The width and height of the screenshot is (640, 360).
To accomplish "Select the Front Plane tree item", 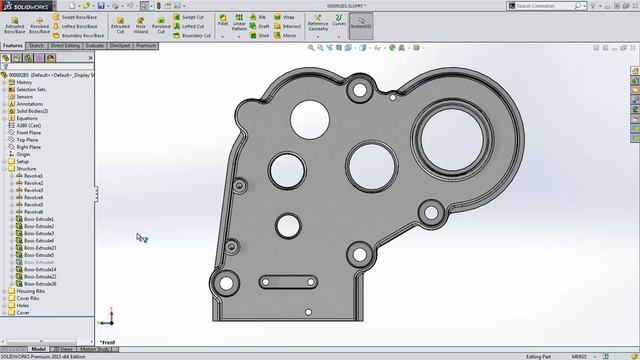I will pos(24,133).
